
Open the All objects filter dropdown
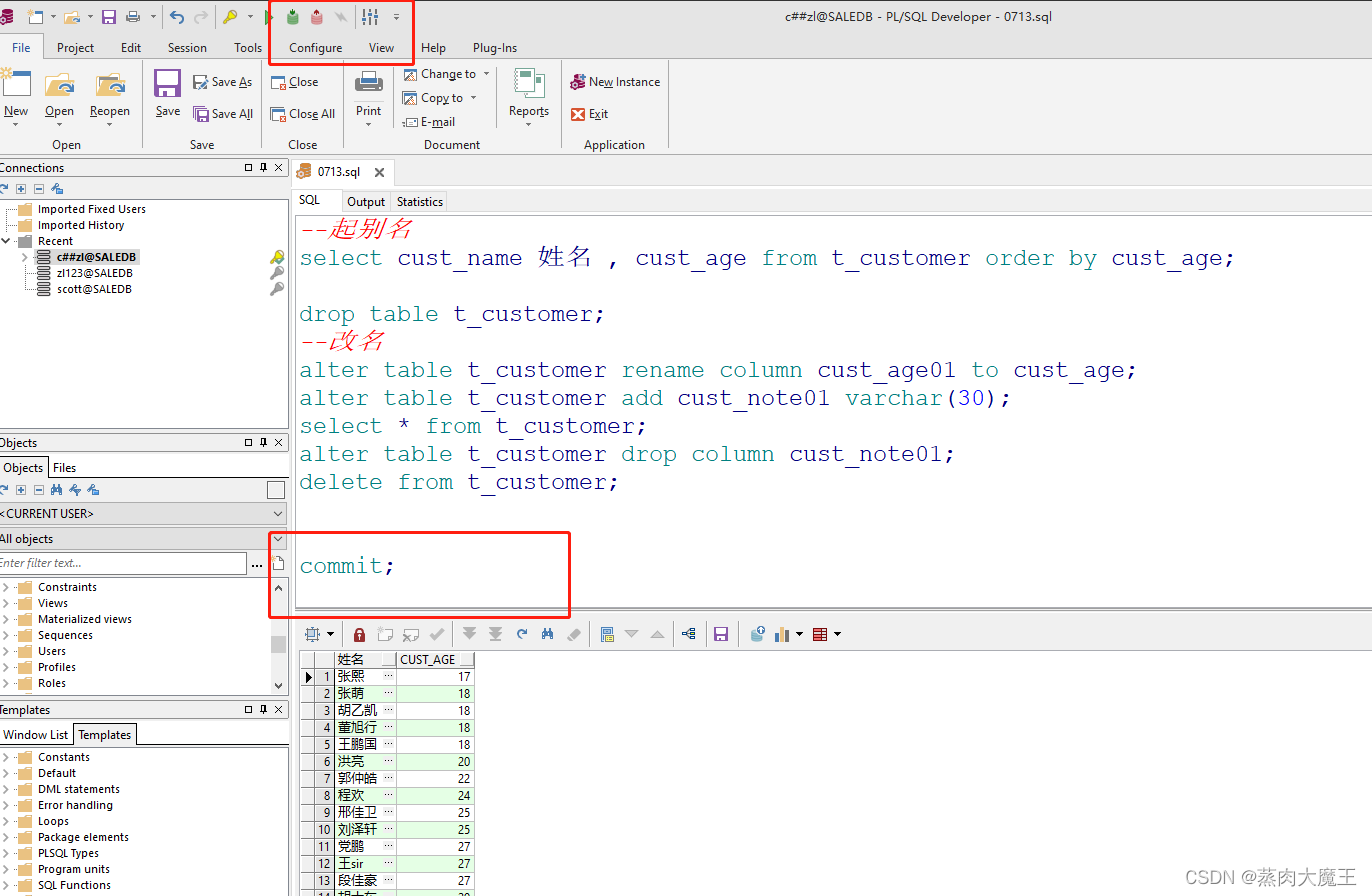tap(278, 539)
